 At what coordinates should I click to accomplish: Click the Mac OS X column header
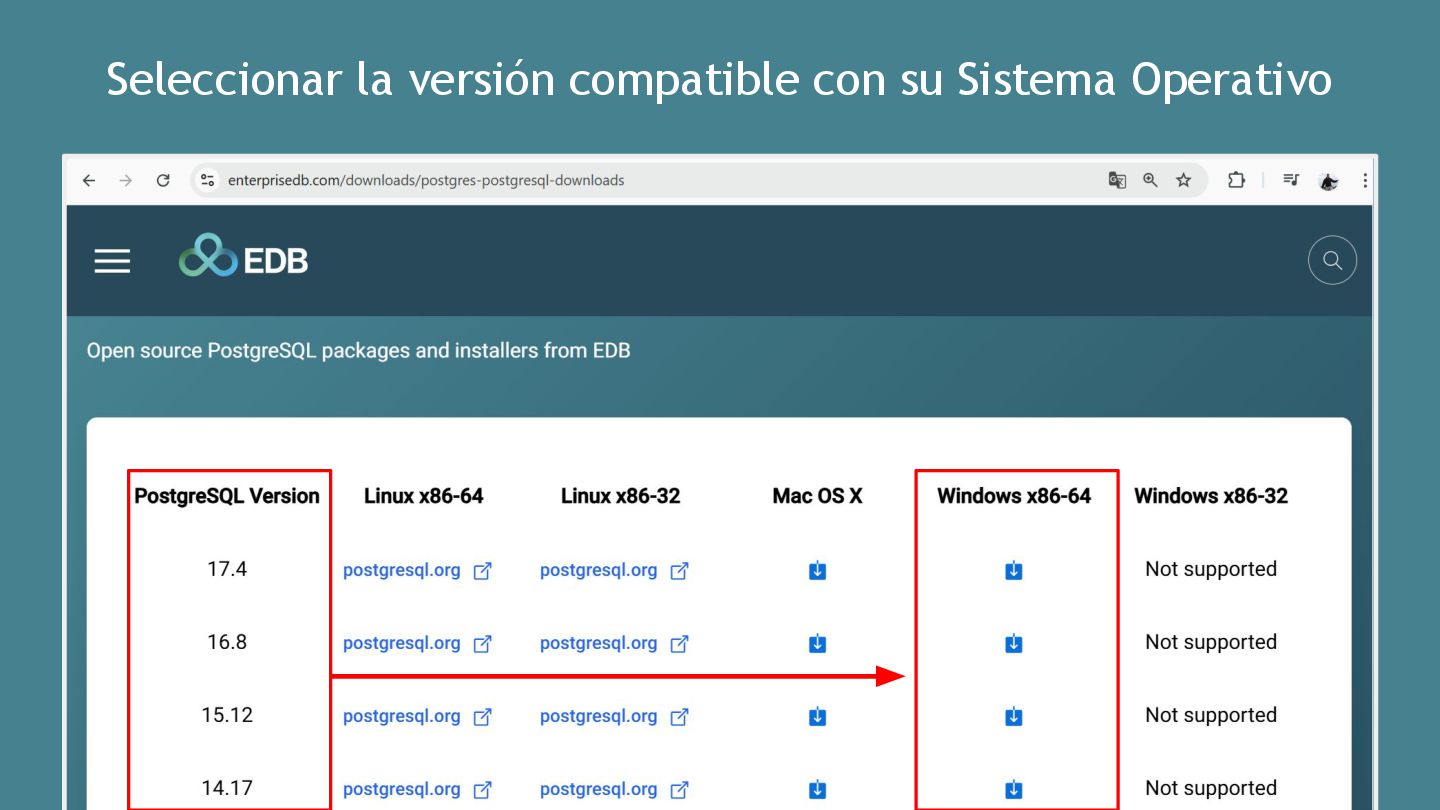point(817,496)
